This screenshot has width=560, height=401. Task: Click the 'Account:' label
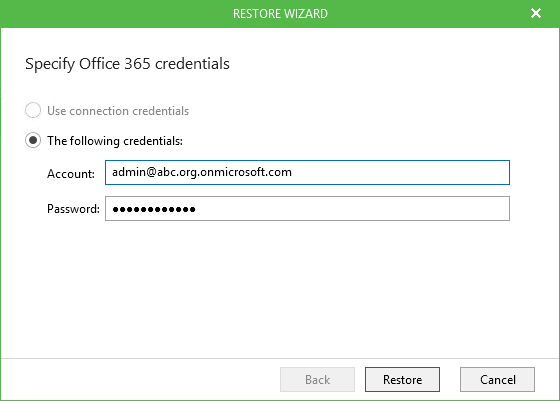pos(71,174)
